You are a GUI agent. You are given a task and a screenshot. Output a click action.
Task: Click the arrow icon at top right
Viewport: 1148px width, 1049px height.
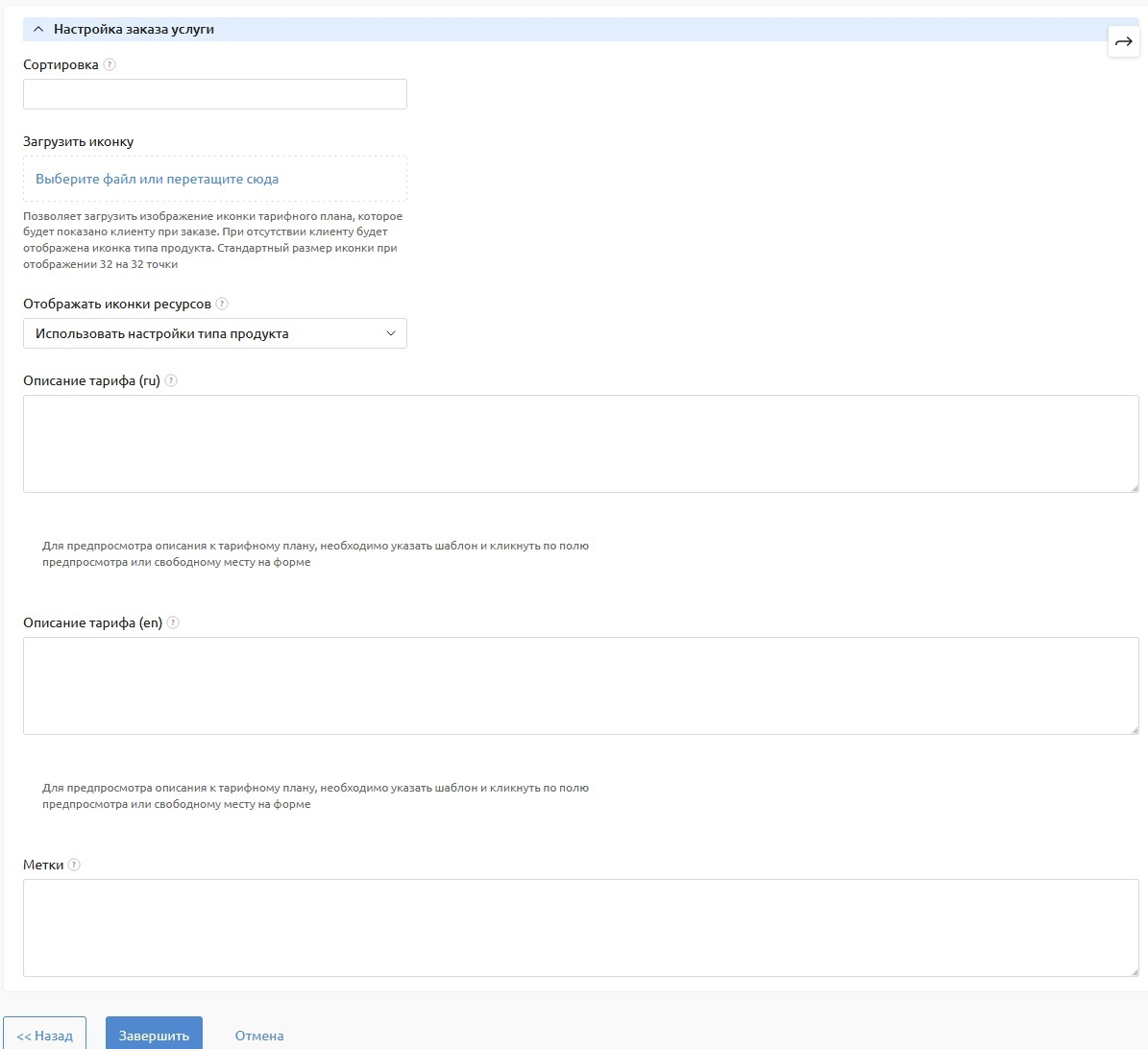tap(1124, 41)
